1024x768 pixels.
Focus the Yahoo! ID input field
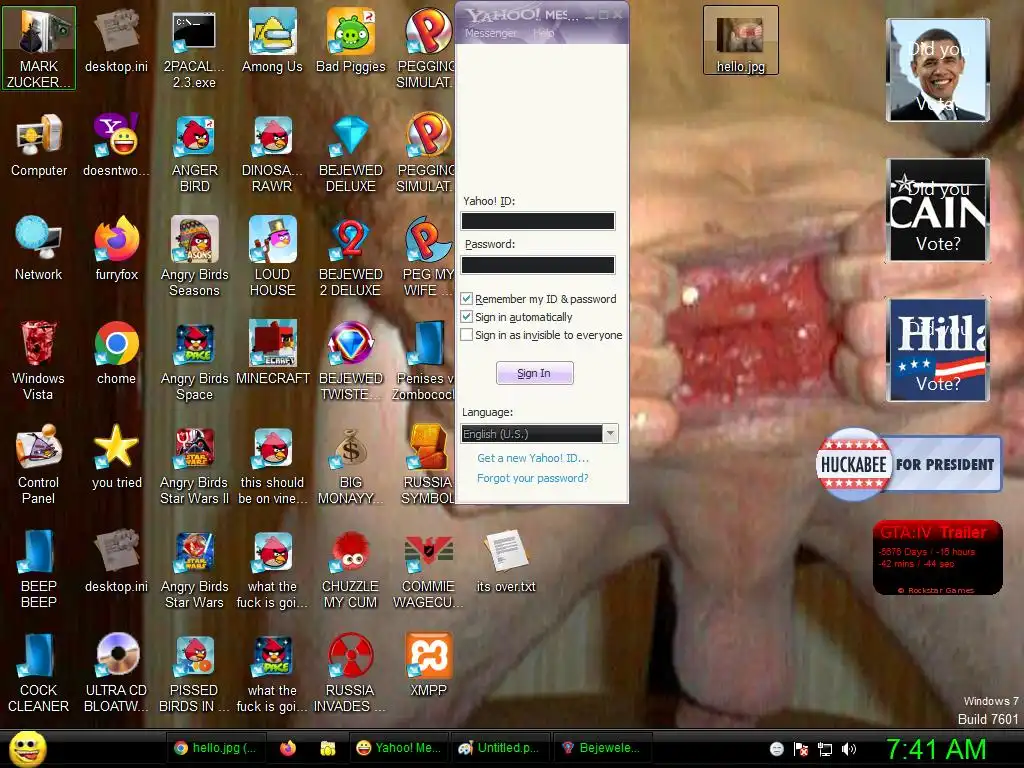pyautogui.click(x=538, y=221)
